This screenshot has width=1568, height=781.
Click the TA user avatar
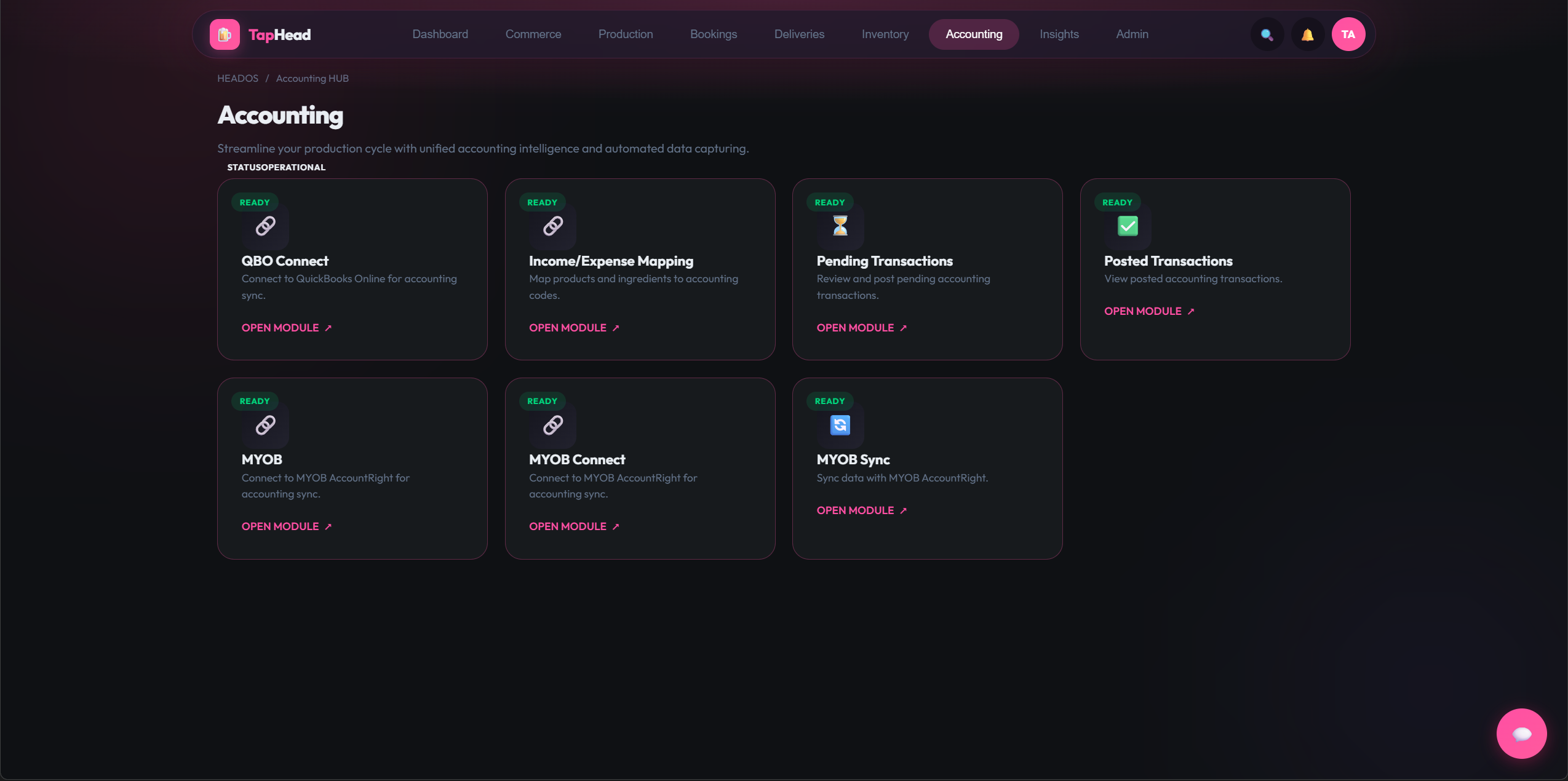[x=1348, y=34]
